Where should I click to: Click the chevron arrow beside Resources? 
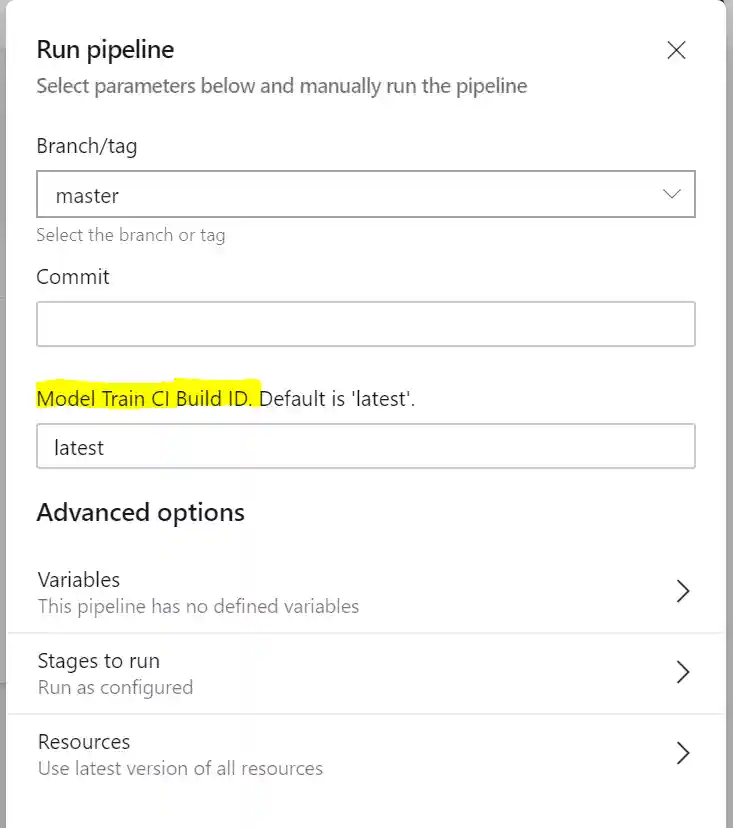coord(683,753)
